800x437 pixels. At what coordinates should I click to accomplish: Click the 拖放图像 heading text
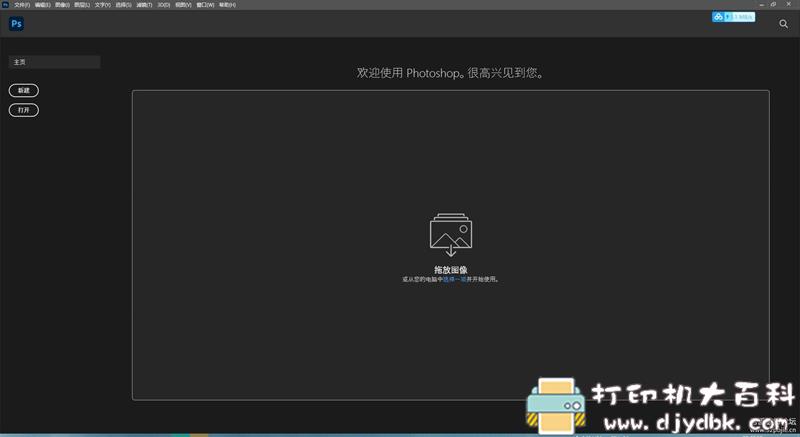coord(451,270)
